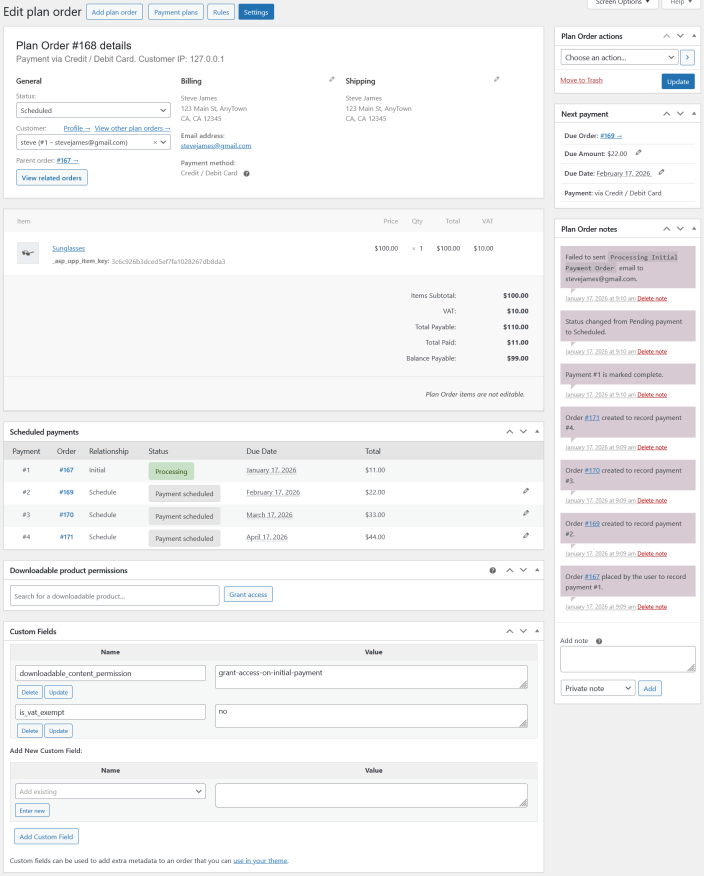Open the Payment plans tab

coord(173,12)
